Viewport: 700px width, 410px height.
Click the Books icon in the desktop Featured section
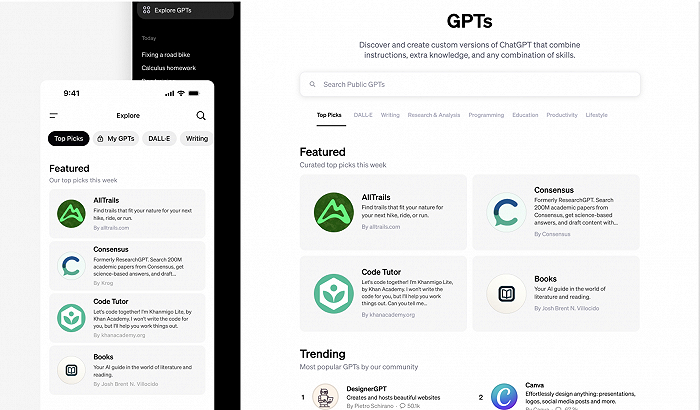pyautogui.click(x=506, y=293)
